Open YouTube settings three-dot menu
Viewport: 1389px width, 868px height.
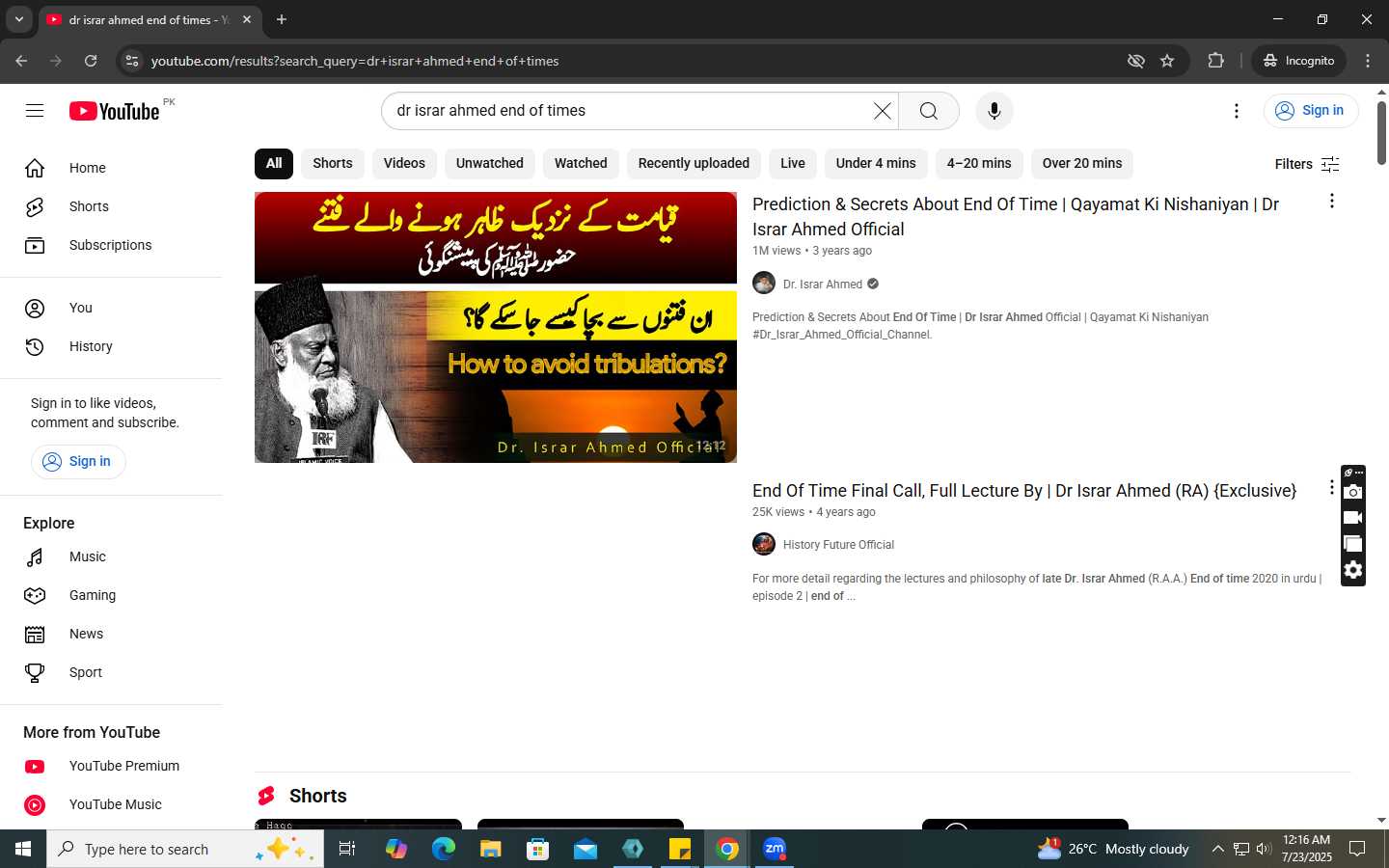point(1237,111)
